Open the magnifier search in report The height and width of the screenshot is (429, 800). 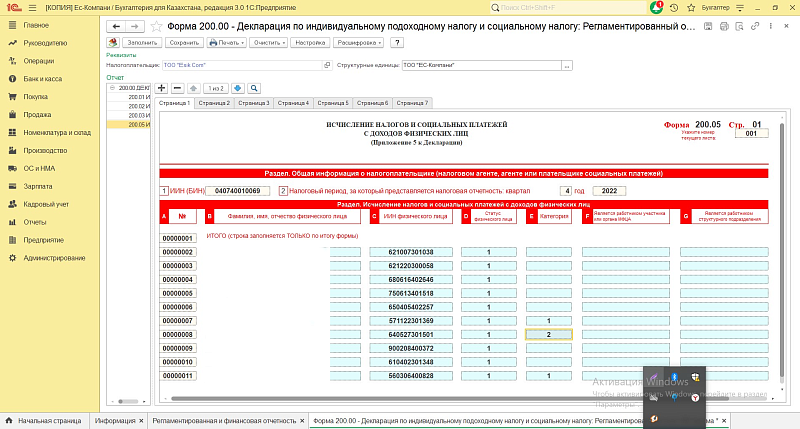point(254,88)
